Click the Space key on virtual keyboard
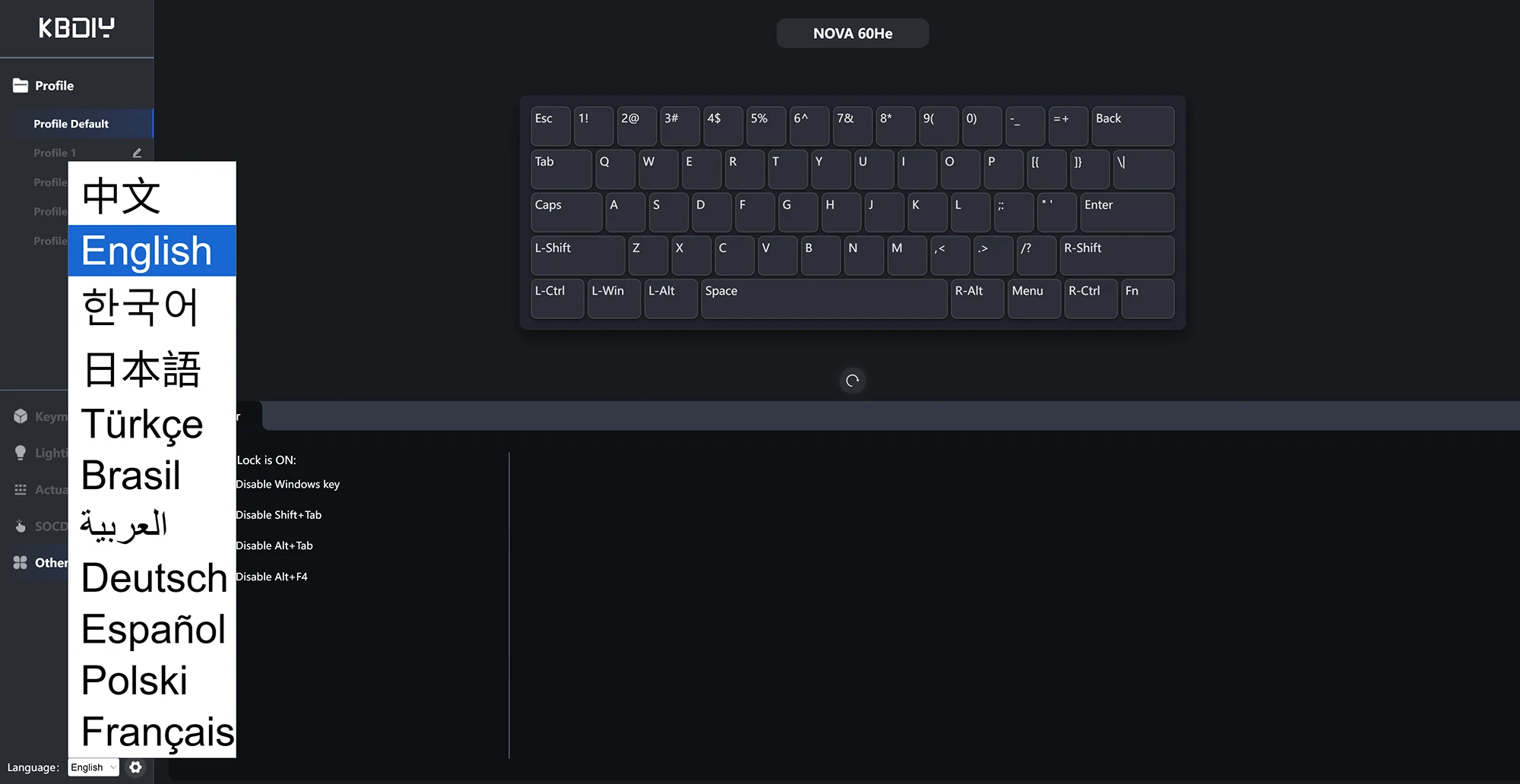 click(824, 299)
